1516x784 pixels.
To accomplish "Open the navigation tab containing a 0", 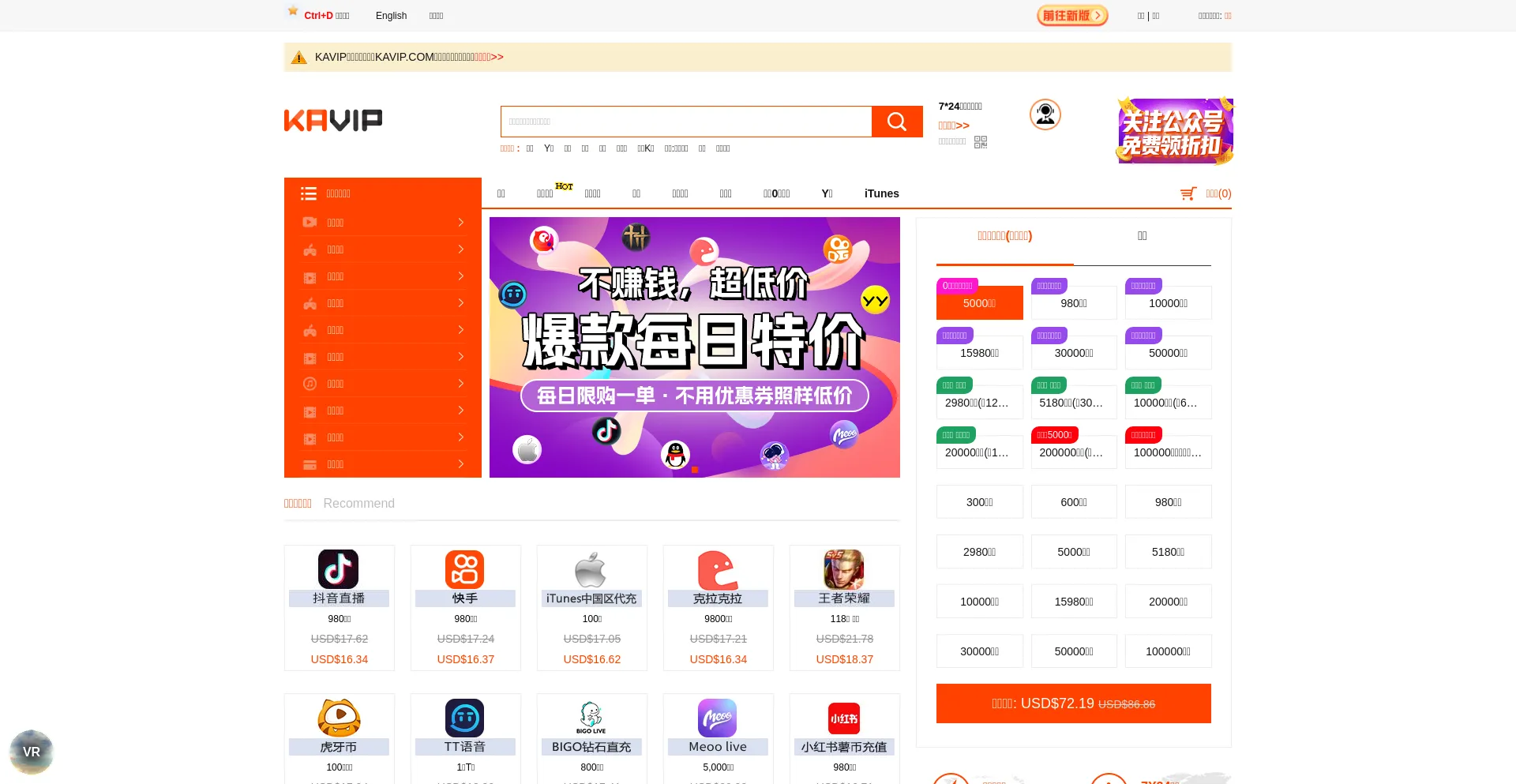I will point(776,193).
